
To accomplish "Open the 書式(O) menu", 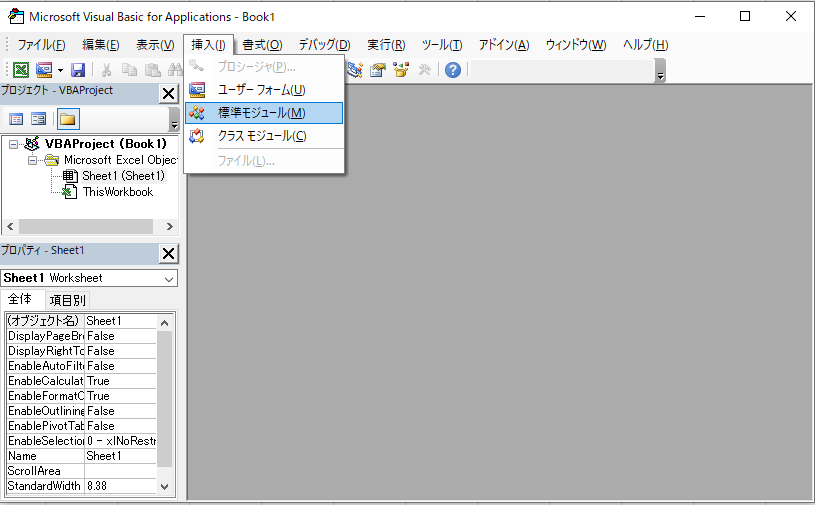I will (x=262, y=45).
